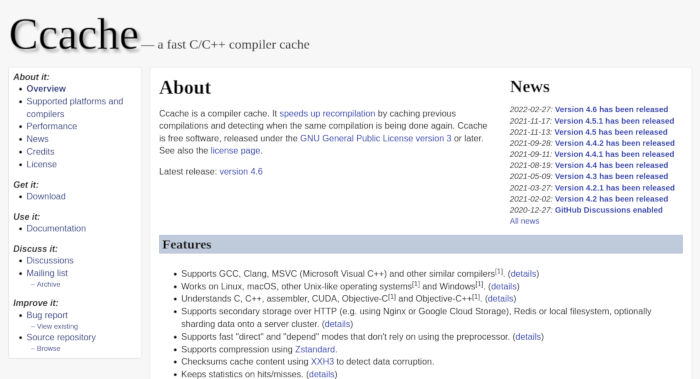The image size is (700, 379).
Task: Open the Discussions link
Action: pyautogui.click(x=50, y=260)
